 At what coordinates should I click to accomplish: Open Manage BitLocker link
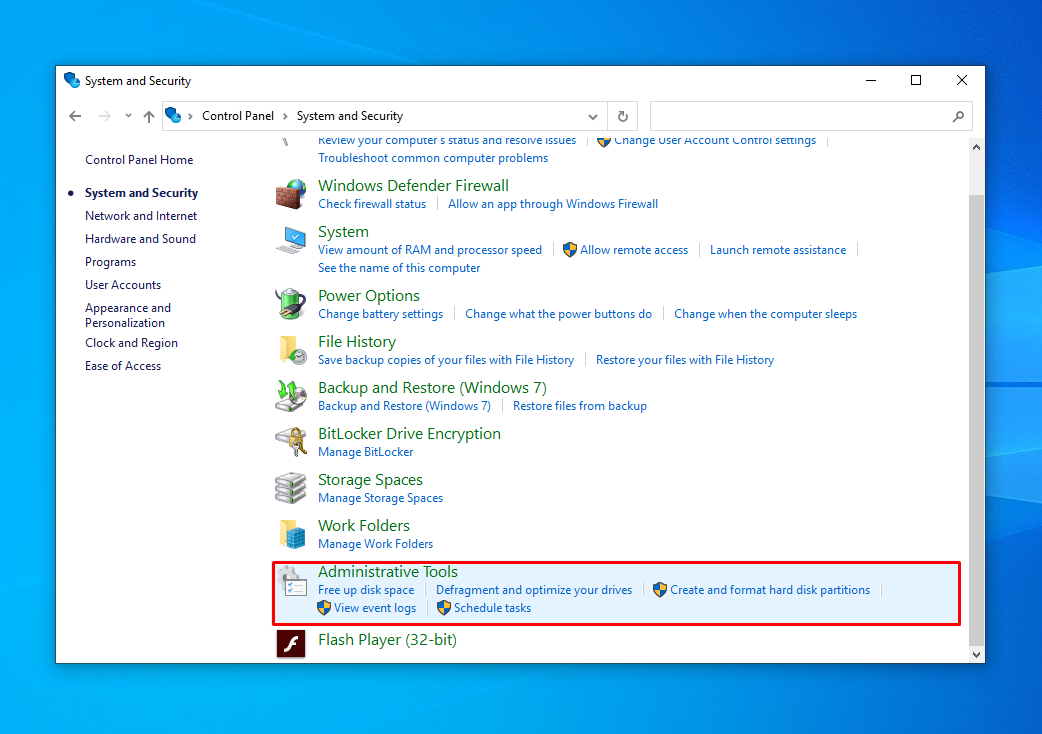pos(365,452)
